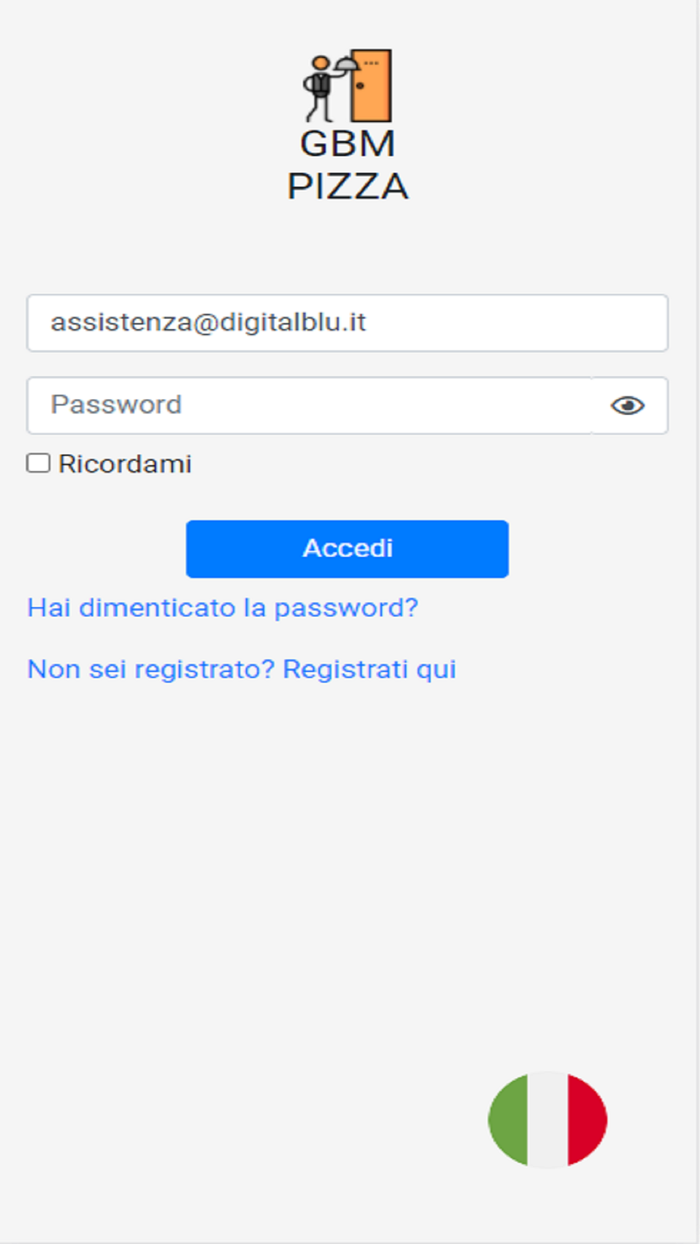Image resolution: width=700 pixels, height=1244 pixels.
Task: Follow the 'Registrati qui' link
Action: 369,669
